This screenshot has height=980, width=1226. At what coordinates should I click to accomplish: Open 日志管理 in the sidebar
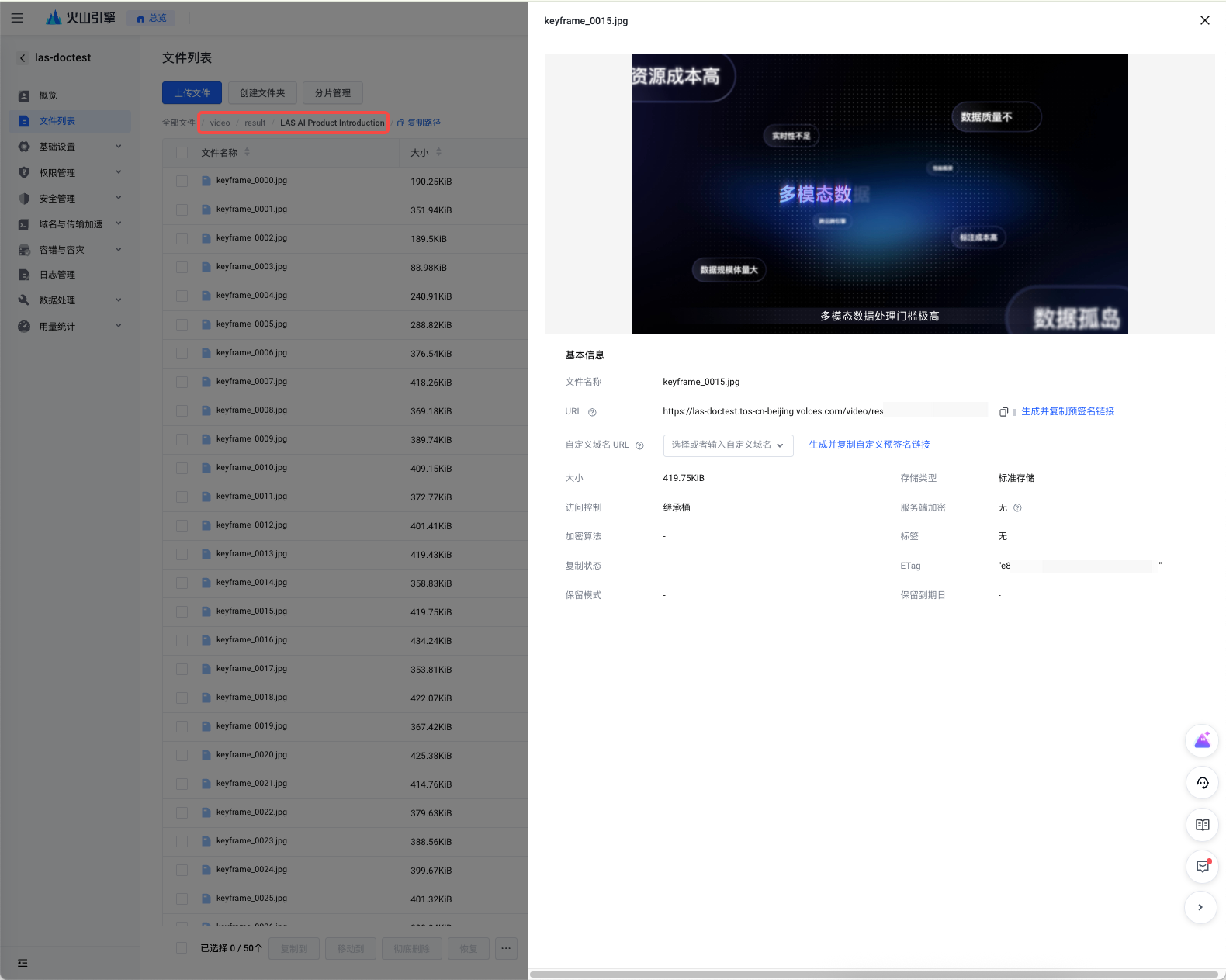pos(57,275)
